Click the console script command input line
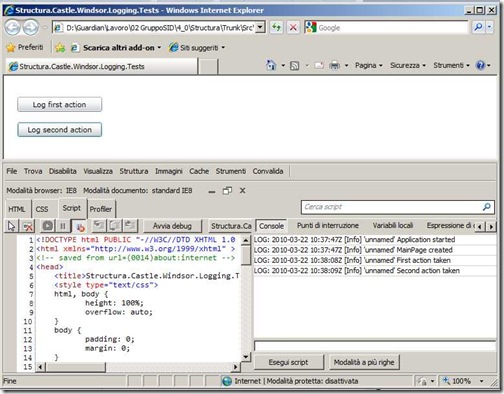Screen dimensions: 504x394 375,345
